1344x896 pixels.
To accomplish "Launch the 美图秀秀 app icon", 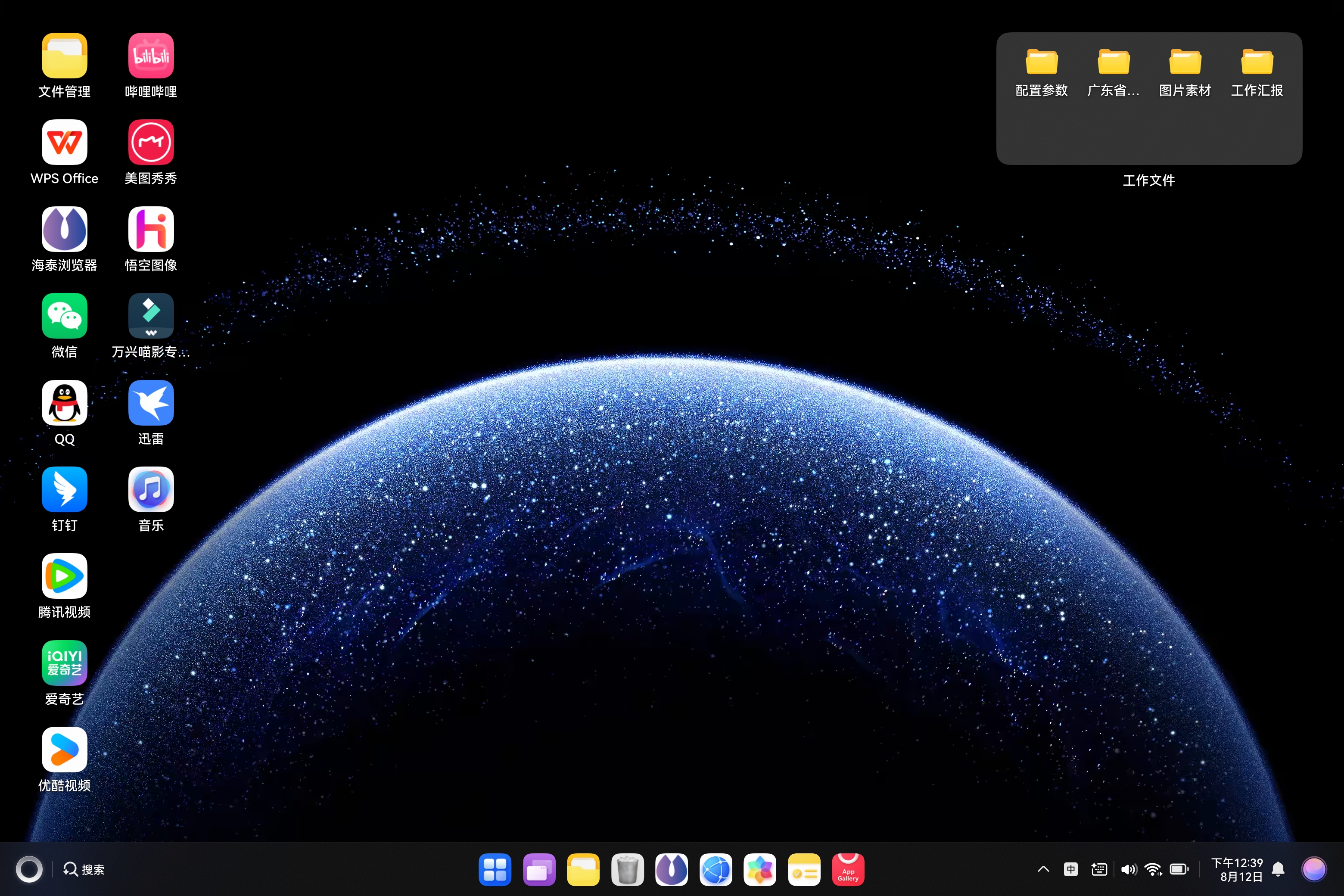I will coord(151,142).
